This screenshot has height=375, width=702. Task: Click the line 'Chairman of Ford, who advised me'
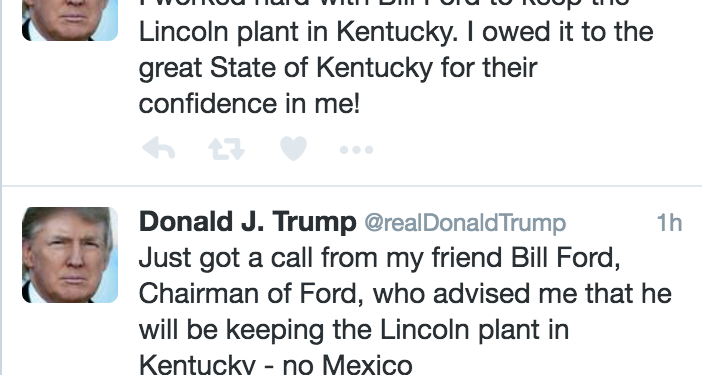coord(405,294)
